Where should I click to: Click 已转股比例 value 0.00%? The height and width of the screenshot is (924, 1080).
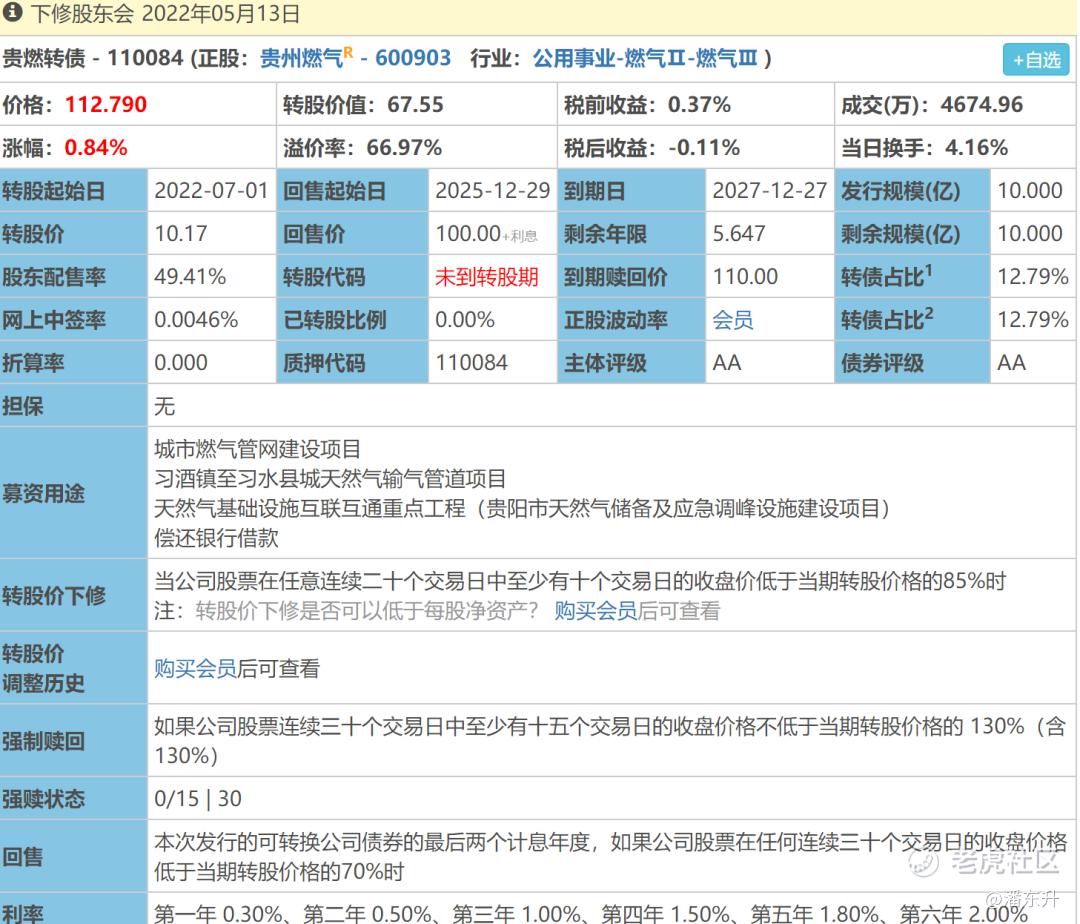465,319
